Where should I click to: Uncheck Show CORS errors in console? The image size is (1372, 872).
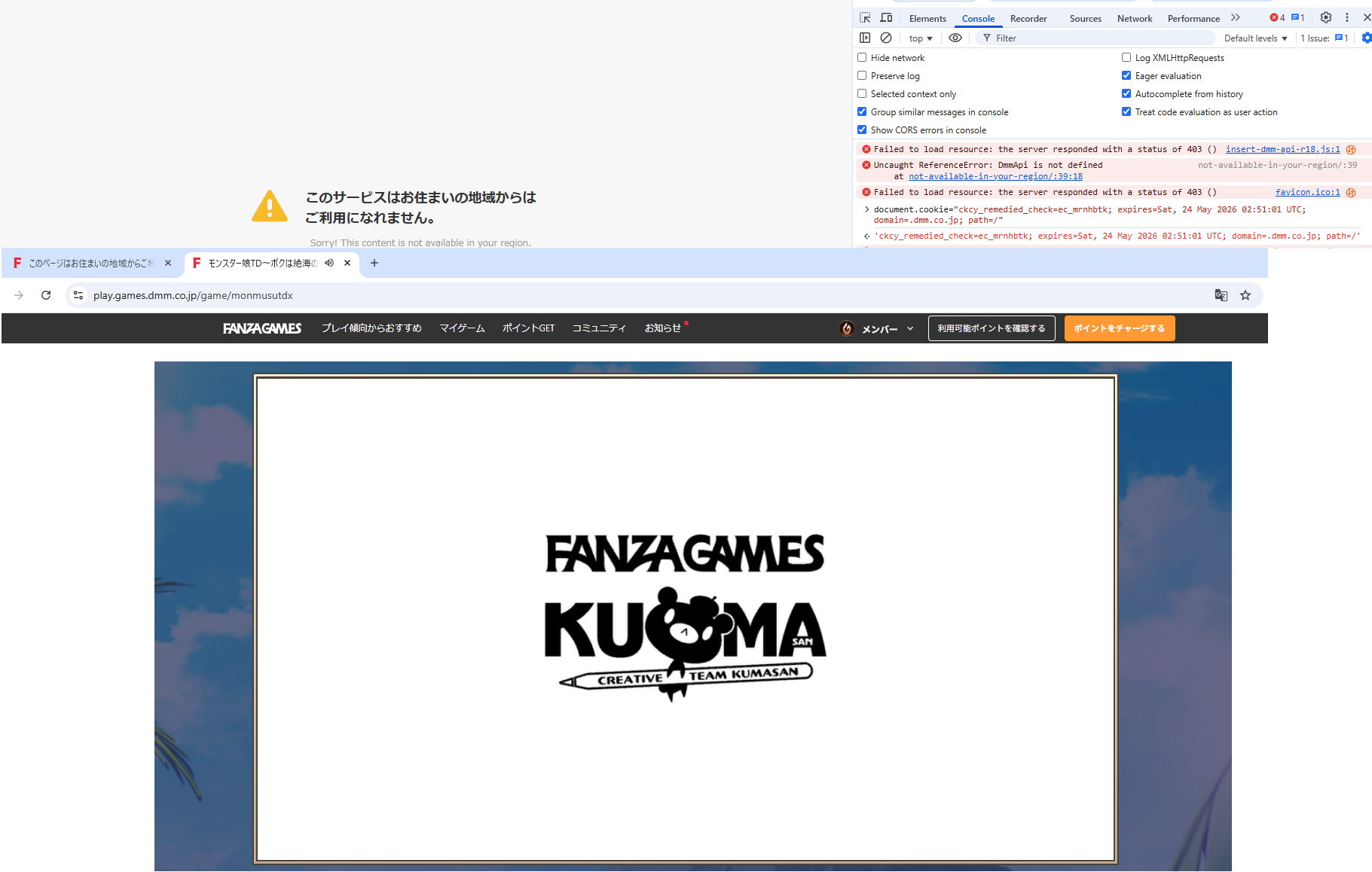[862, 130]
